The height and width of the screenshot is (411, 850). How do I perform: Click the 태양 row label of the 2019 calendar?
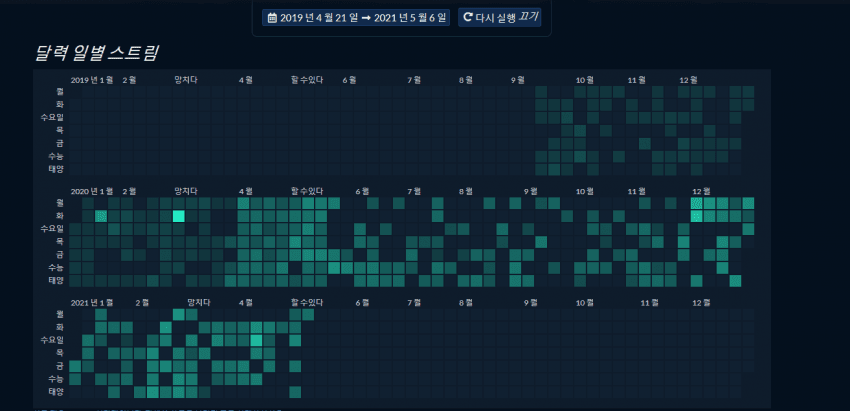56,169
